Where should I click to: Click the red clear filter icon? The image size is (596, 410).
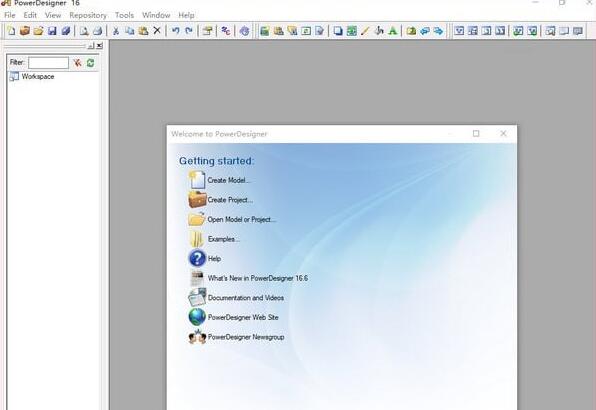point(78,63)
